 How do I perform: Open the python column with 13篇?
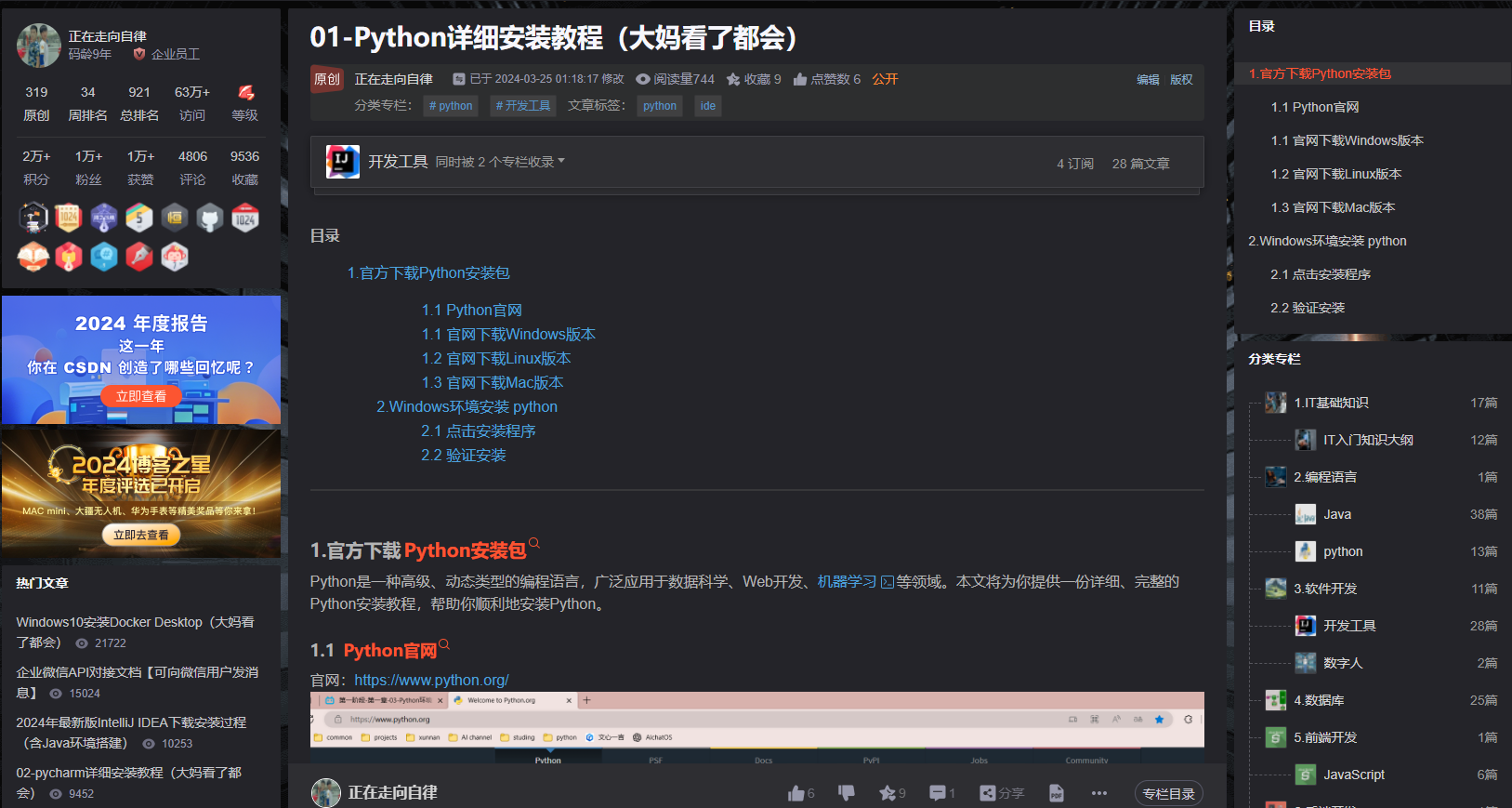pyautogui.click(x=1343, y=551)
